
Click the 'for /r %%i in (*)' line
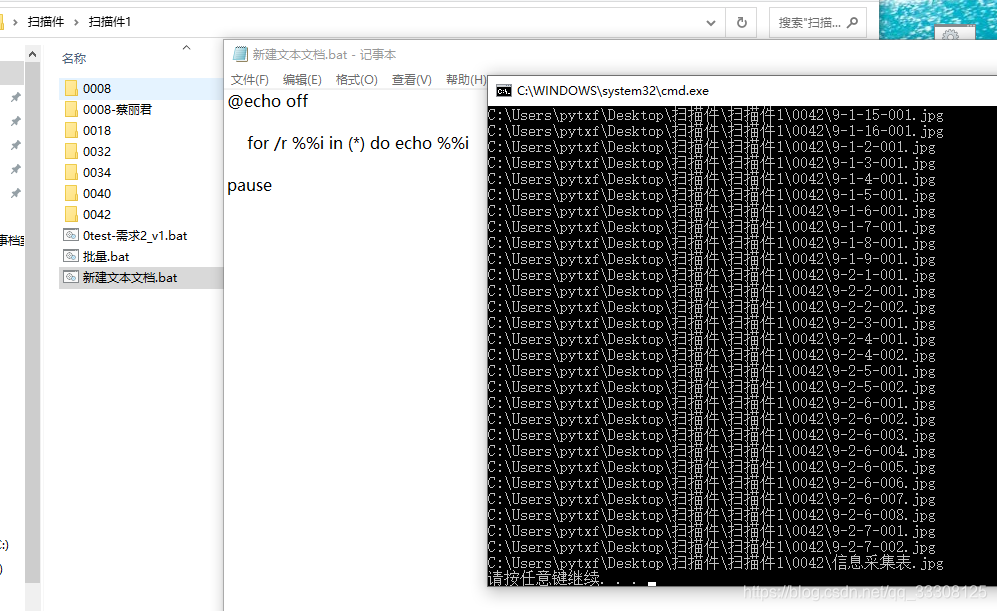[358, 143]
